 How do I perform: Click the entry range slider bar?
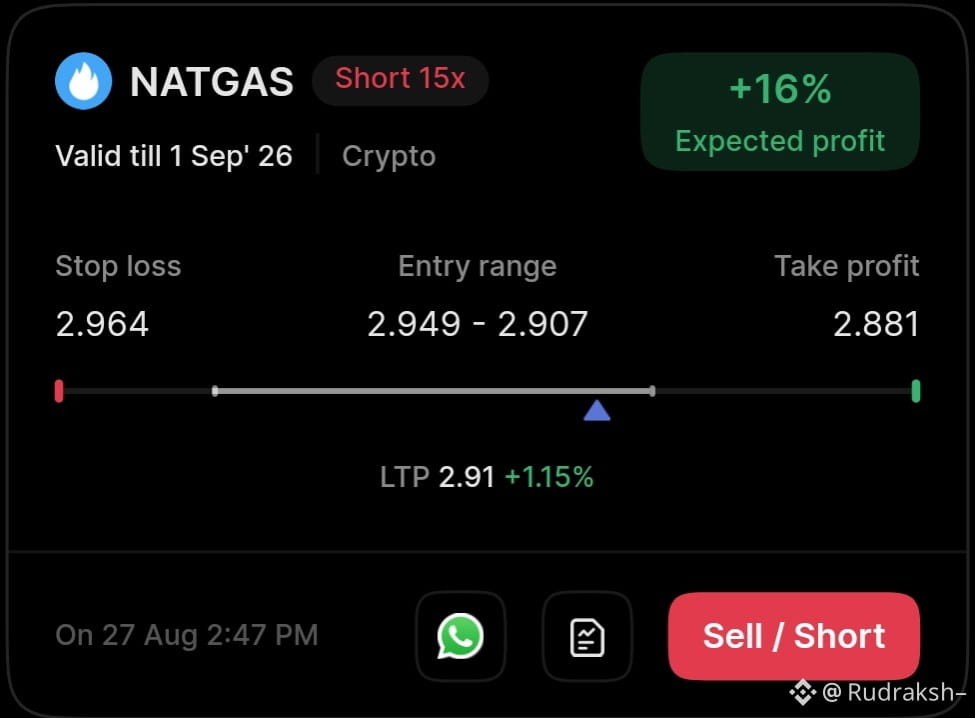(433, 391)
